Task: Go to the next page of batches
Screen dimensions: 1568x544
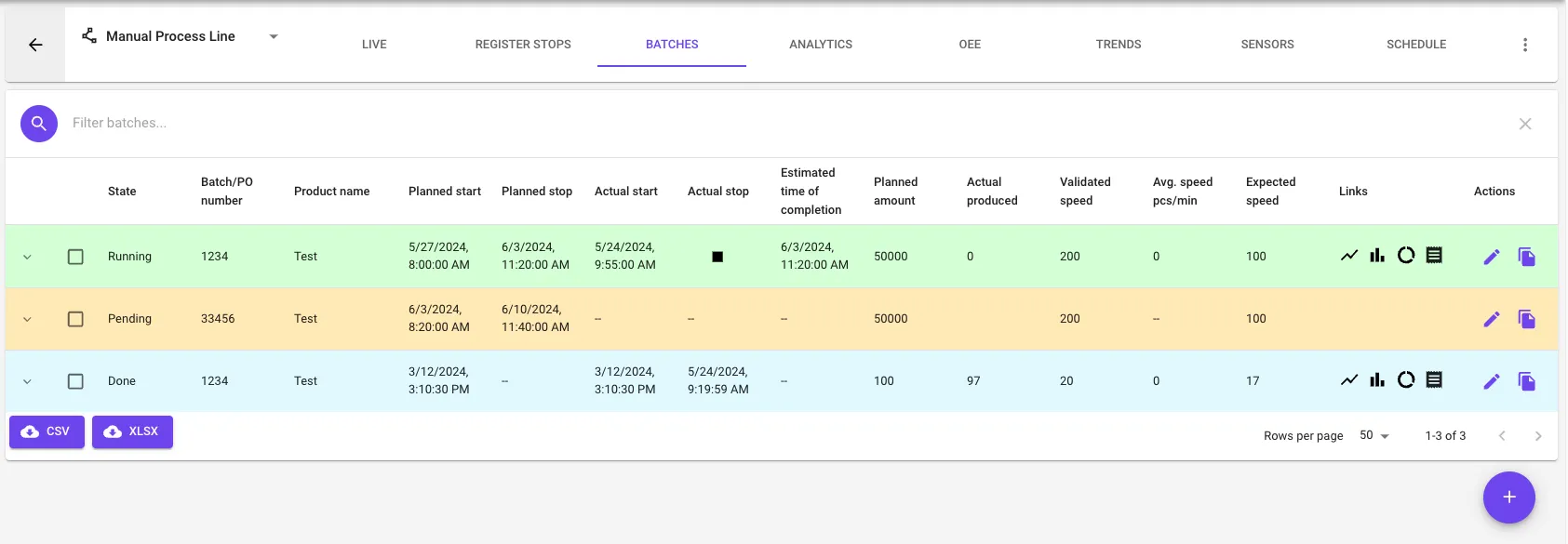Action: coord(1538,435)
